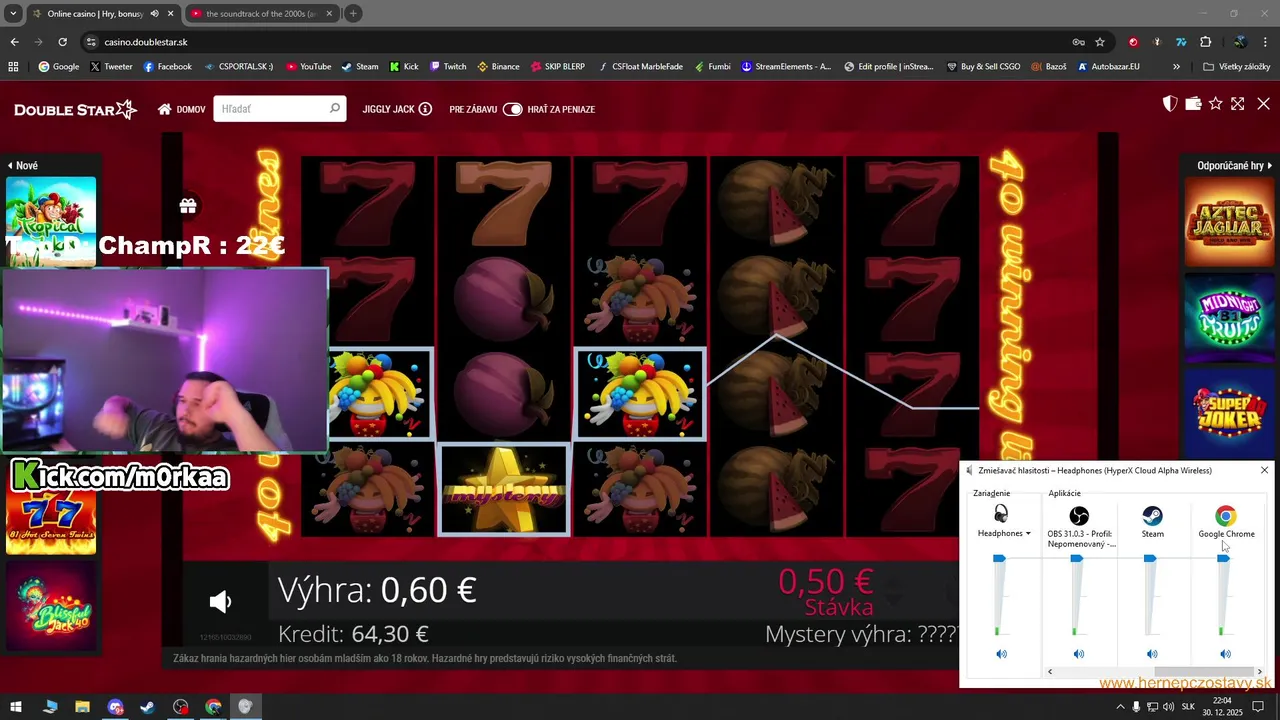Click the site info icon in address bar
This screenshot has width=1280, height=720.
click(91, 42)
